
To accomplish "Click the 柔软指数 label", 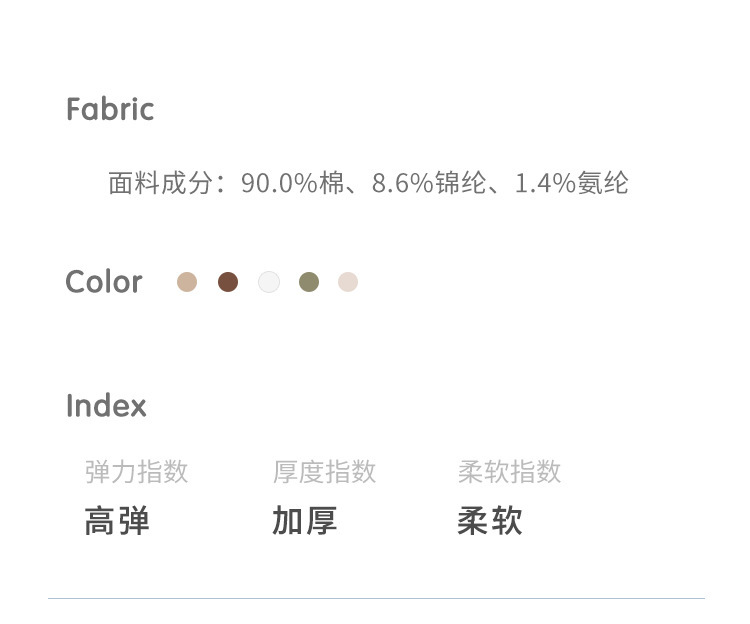I will point(509,471).
